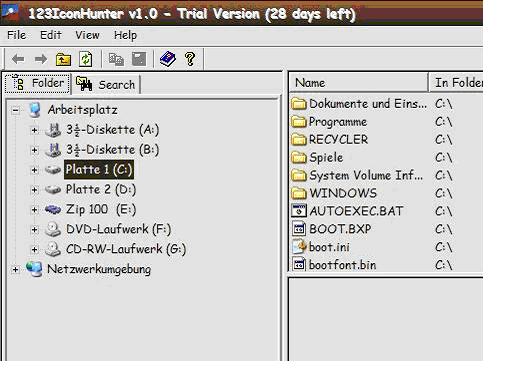Click the Back arrow toolbar icon
The image size is (512, 384).
pos(18,59)
